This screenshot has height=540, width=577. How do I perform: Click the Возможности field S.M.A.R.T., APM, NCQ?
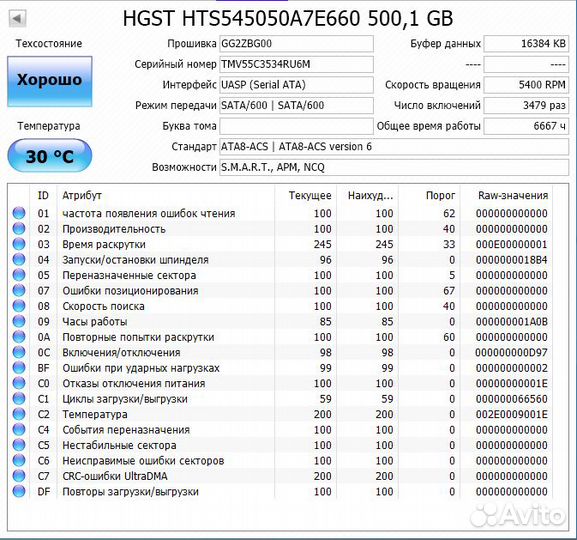(394, 167)
